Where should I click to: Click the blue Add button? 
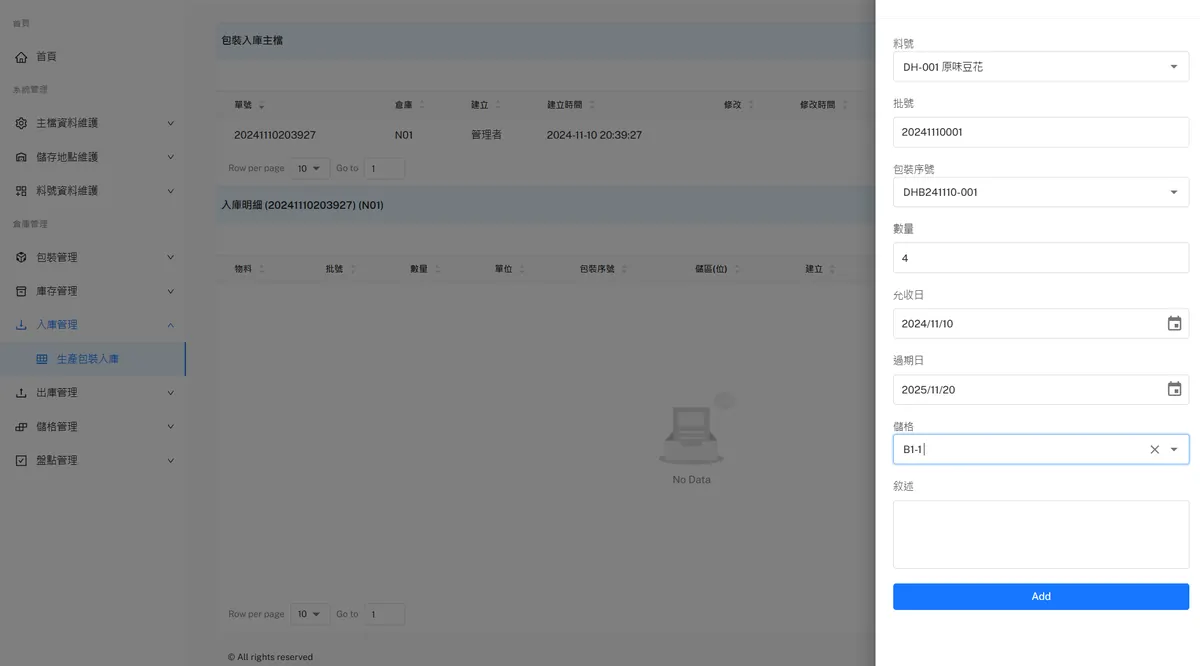click(x=1040, y=596)
